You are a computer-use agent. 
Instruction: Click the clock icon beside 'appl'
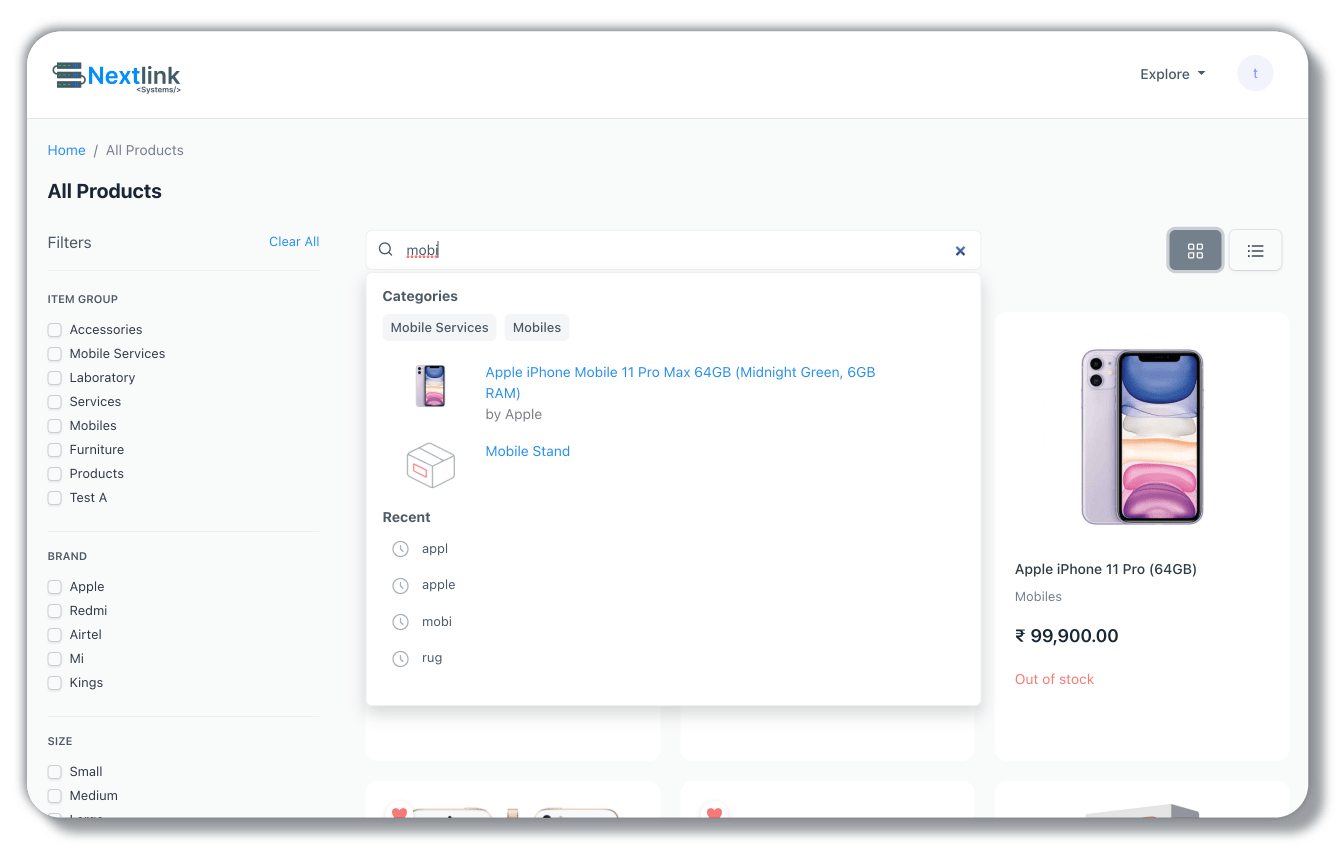pyautogui.click(x=400, y=549)
